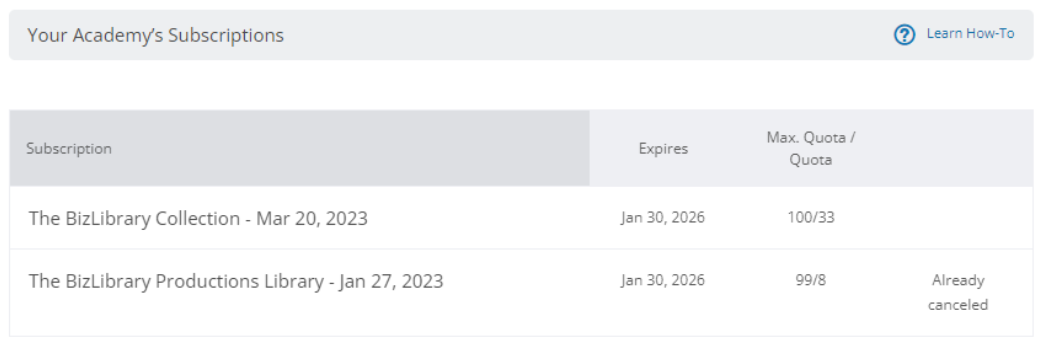1060x362 pixels.
Task: Click the empty action cell of BizLibrary Collection row
Action: tap(958, 218)
